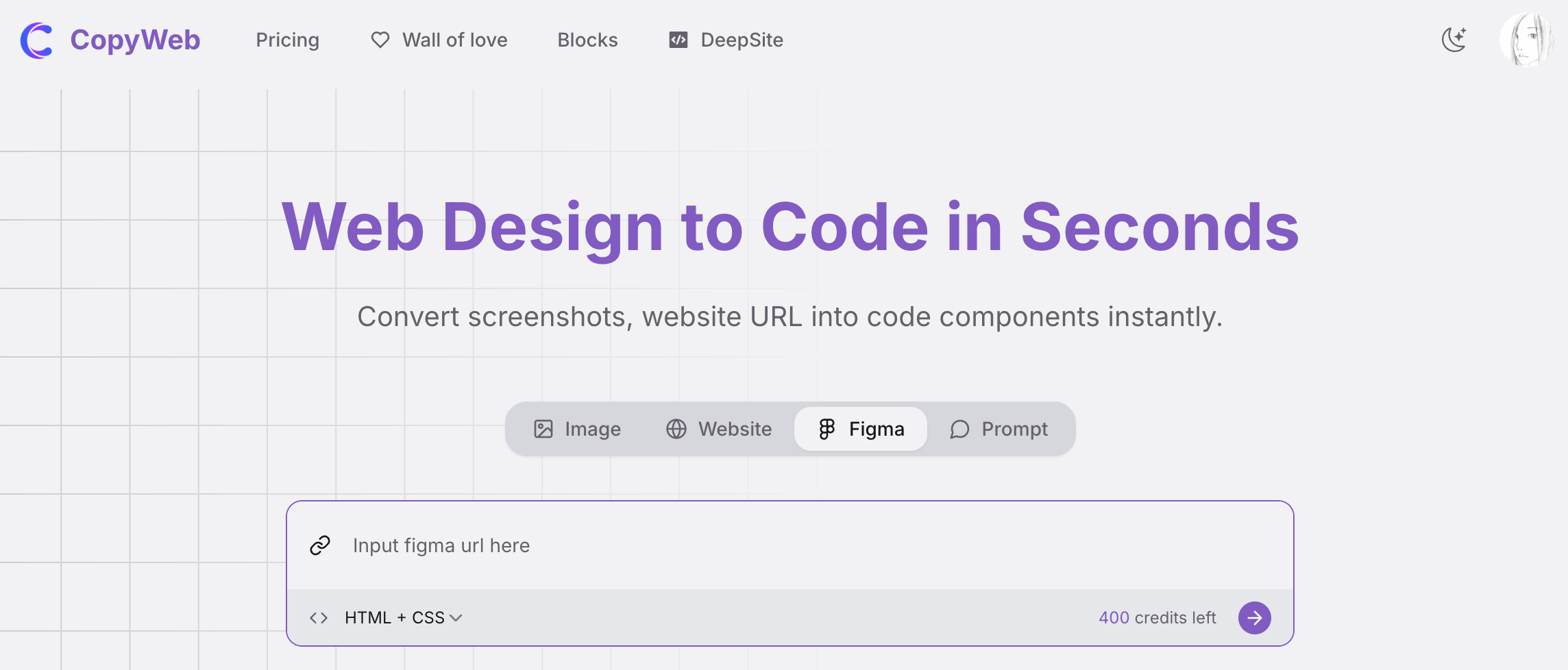Open the user profile avatar
Viewport: 1568px width, 670px height.
coord(1526,40)
